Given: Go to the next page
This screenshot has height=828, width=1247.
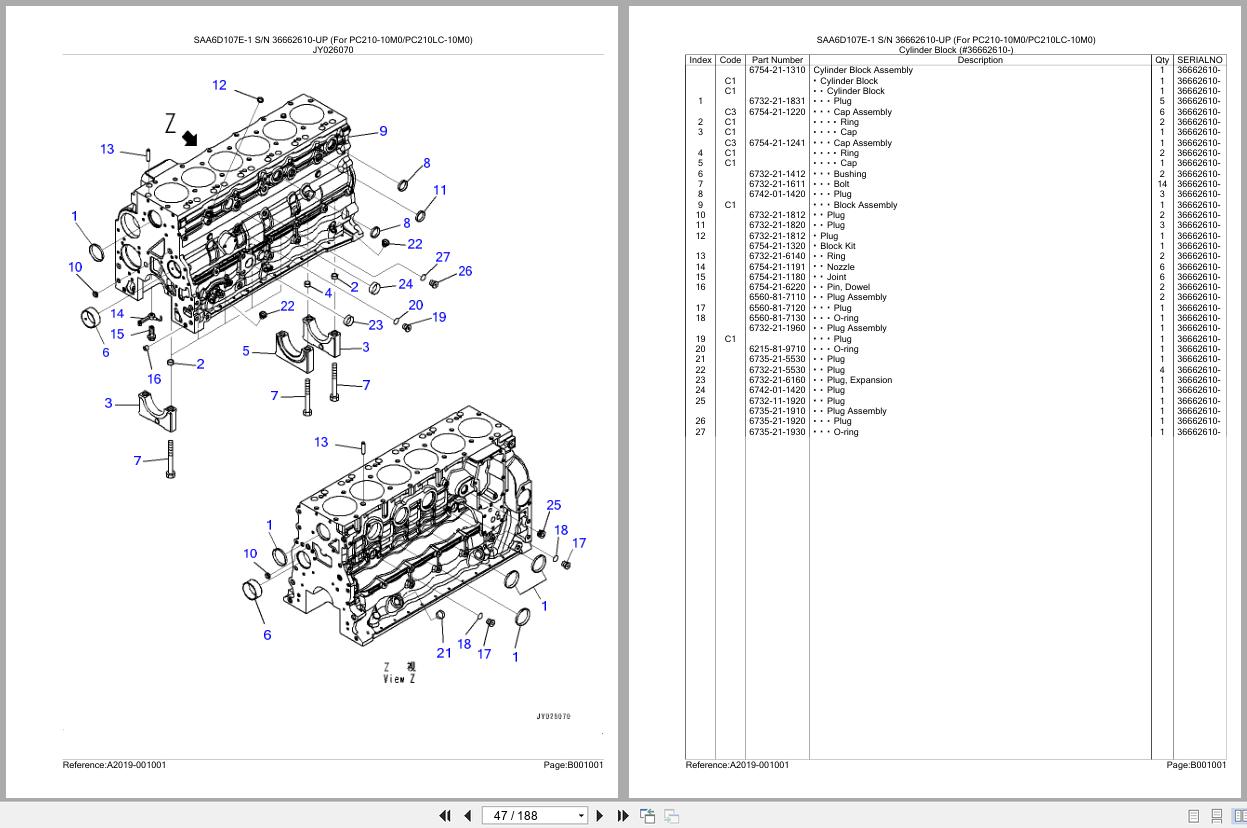Looking at the screenshot, I should click(x=600, y=816).
